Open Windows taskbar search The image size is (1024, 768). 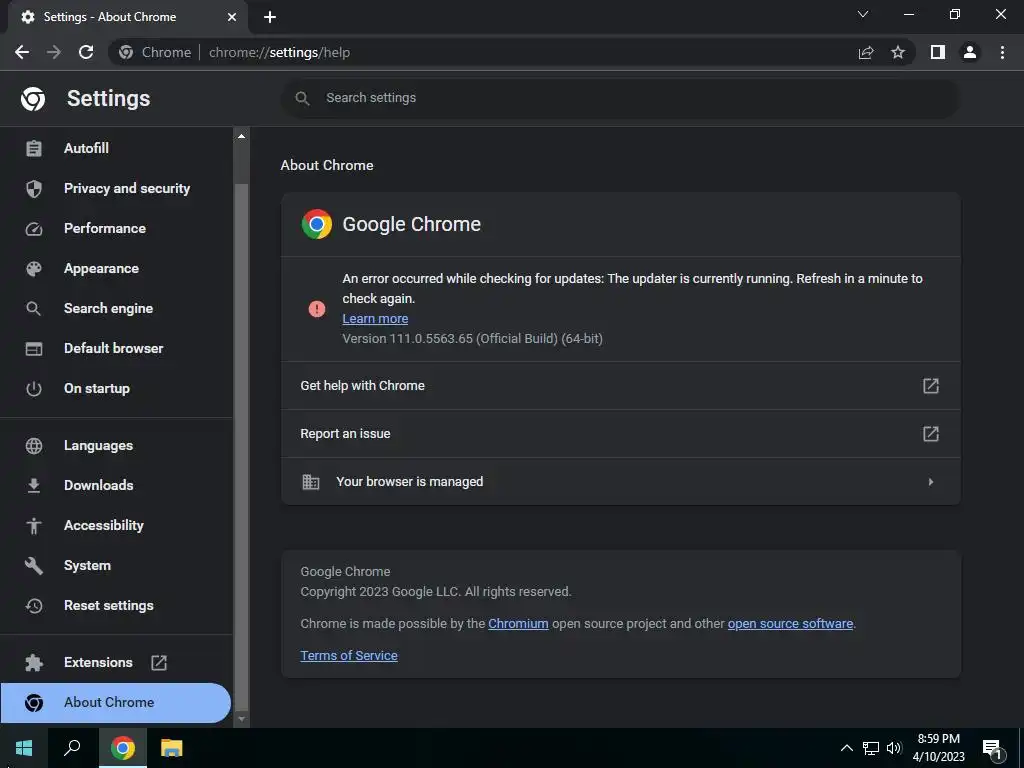72,748
